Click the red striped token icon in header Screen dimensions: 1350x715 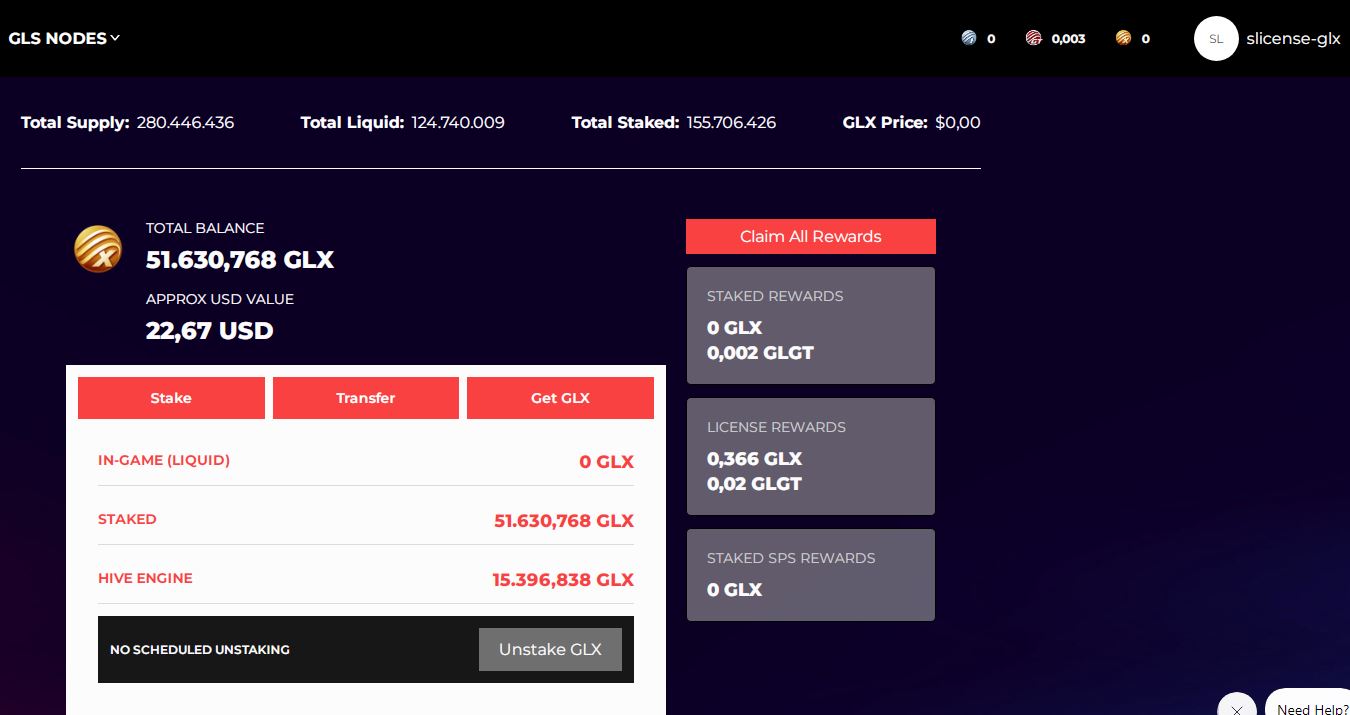pyautogui.click(x=1034, y=38)
